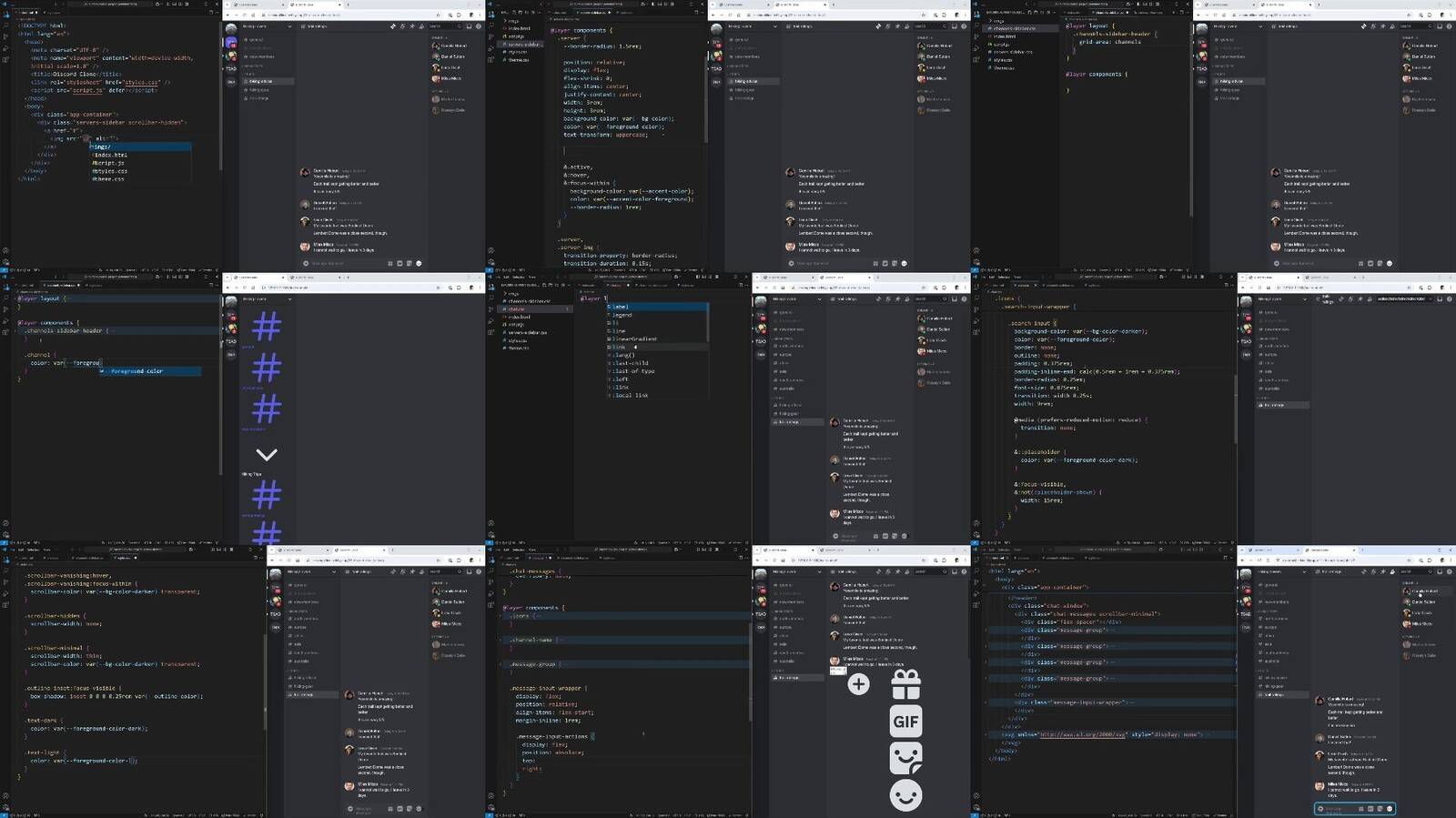Click the gift icon inside the blue-outlined message input
Viewport: 1456px width, 818px height.
(x=1361, y=808)
